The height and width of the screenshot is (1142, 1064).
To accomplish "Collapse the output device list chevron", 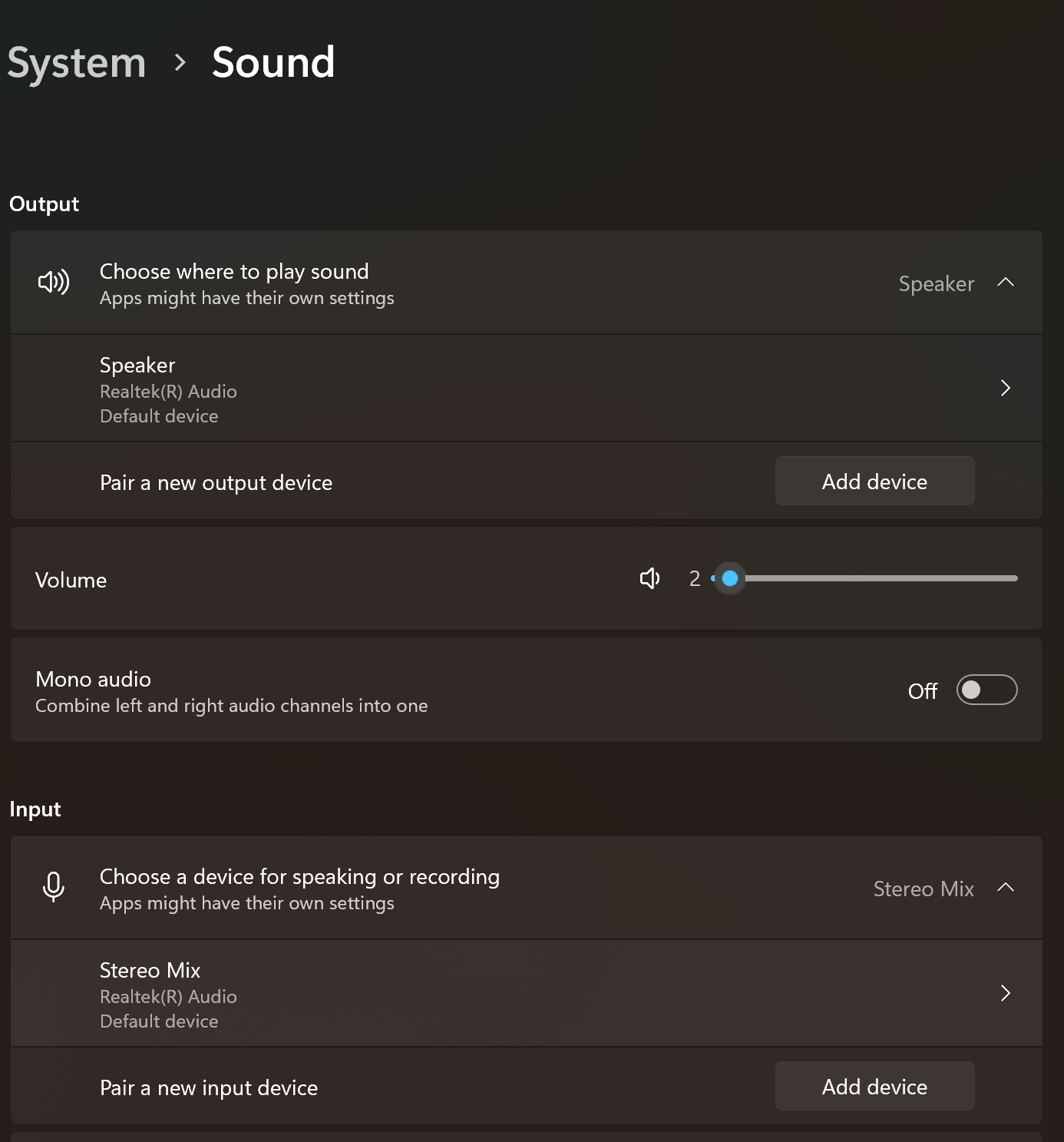I will [1006, 282].
